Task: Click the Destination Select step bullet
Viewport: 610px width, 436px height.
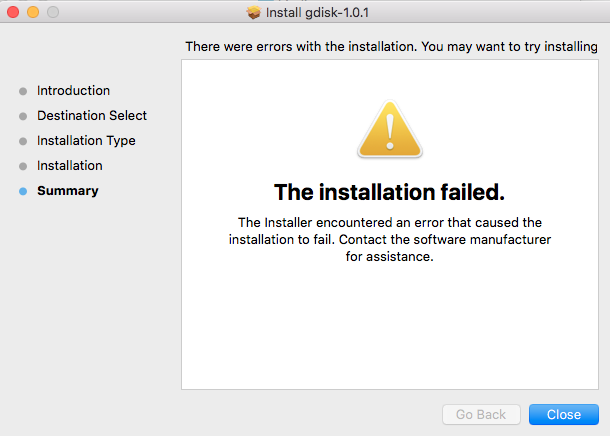Action: (x=23, y=116)
